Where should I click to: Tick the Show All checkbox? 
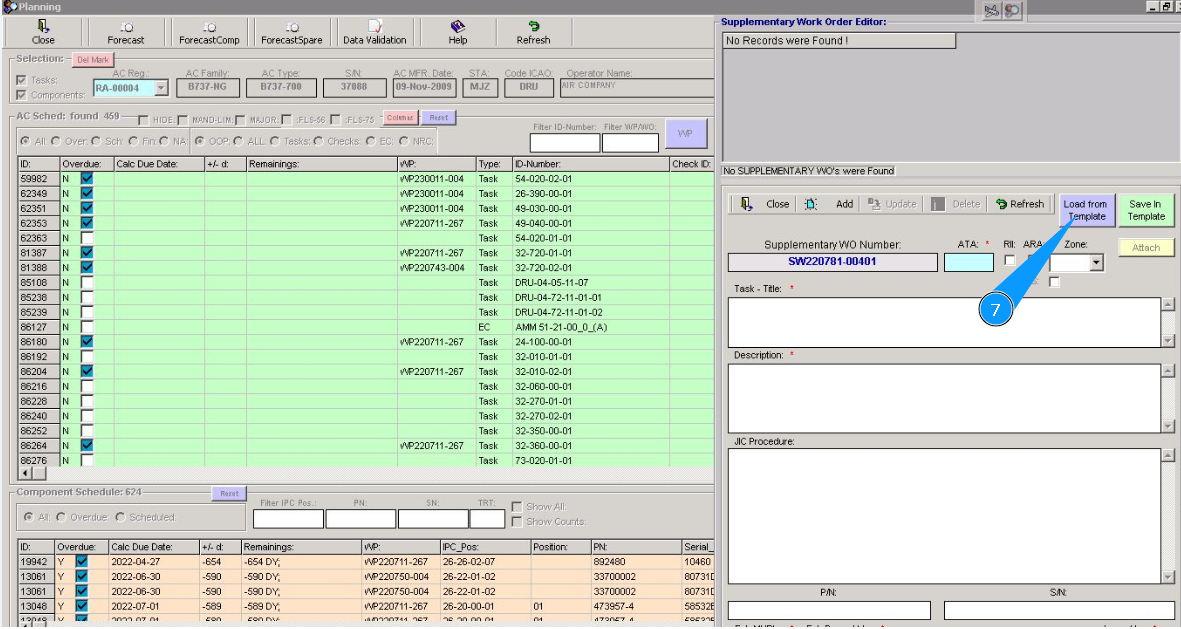coord(517,507)
